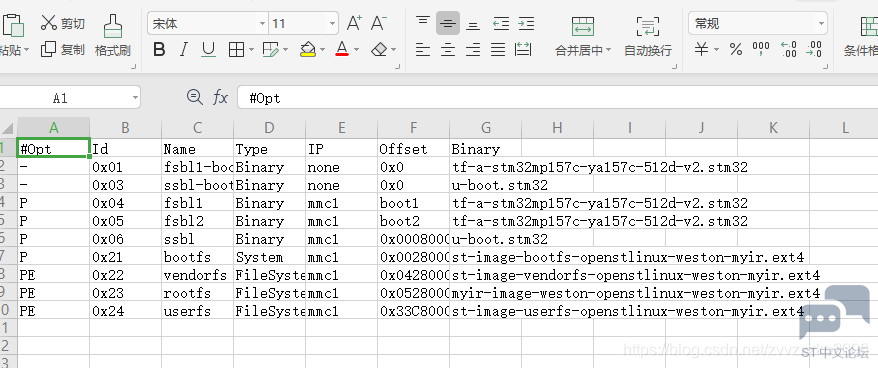This screenshot has width=878, height=368.
Task: Apply thousands separator format
Action: point(762,50)
